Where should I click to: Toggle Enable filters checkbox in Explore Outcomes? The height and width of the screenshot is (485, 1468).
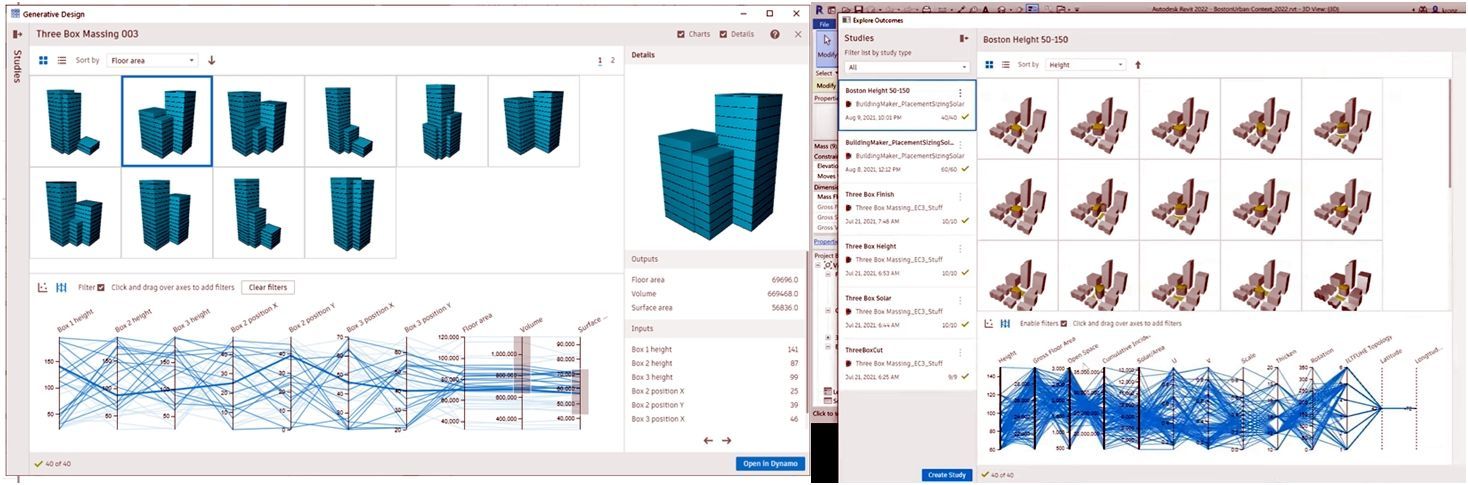click(x=1063, y=323)
